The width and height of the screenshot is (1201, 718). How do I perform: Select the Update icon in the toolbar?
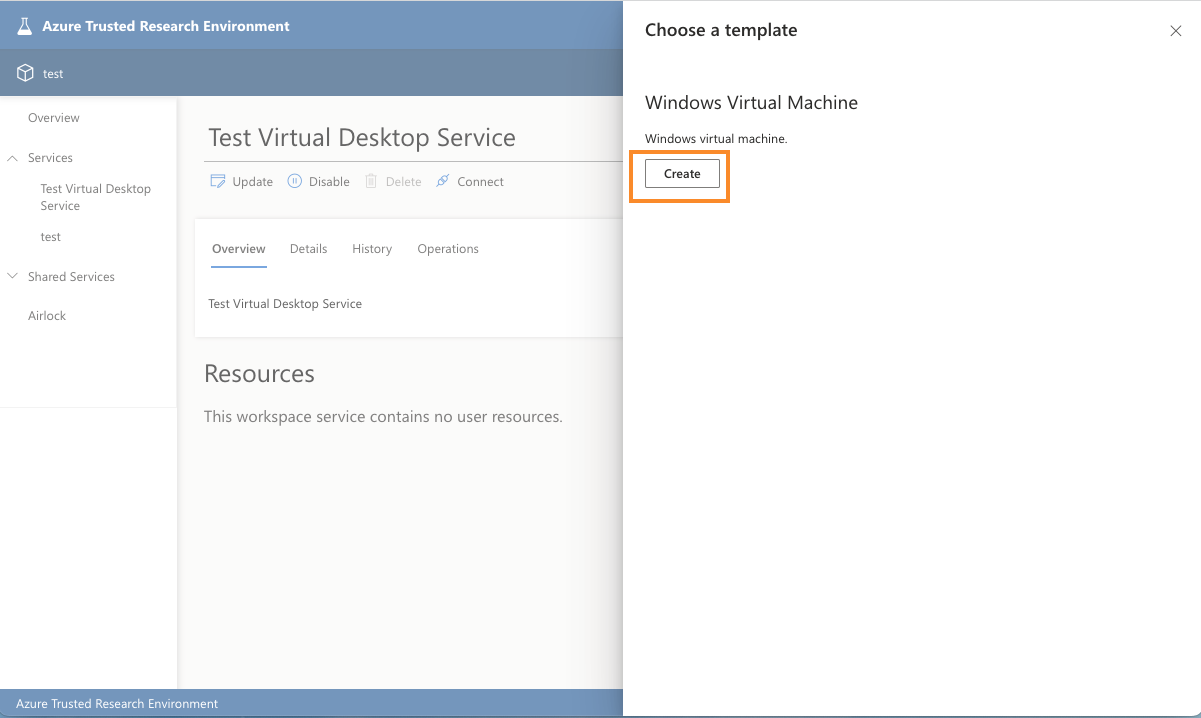(217, 181)
